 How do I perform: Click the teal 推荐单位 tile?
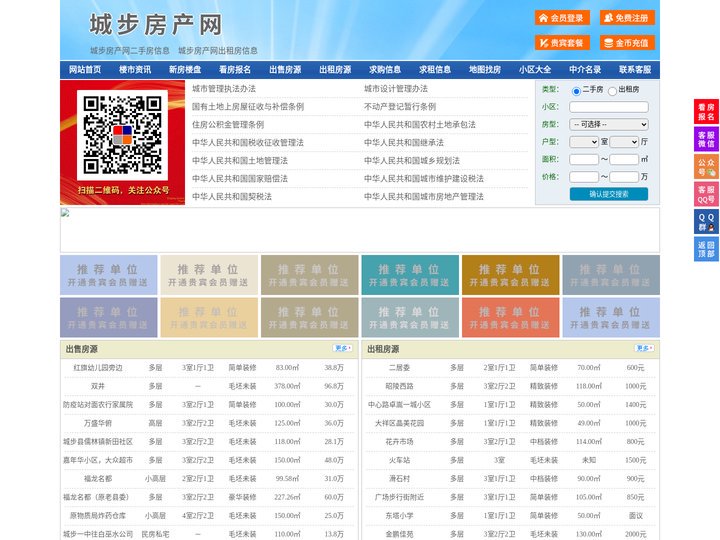click(x=410, y=275)
